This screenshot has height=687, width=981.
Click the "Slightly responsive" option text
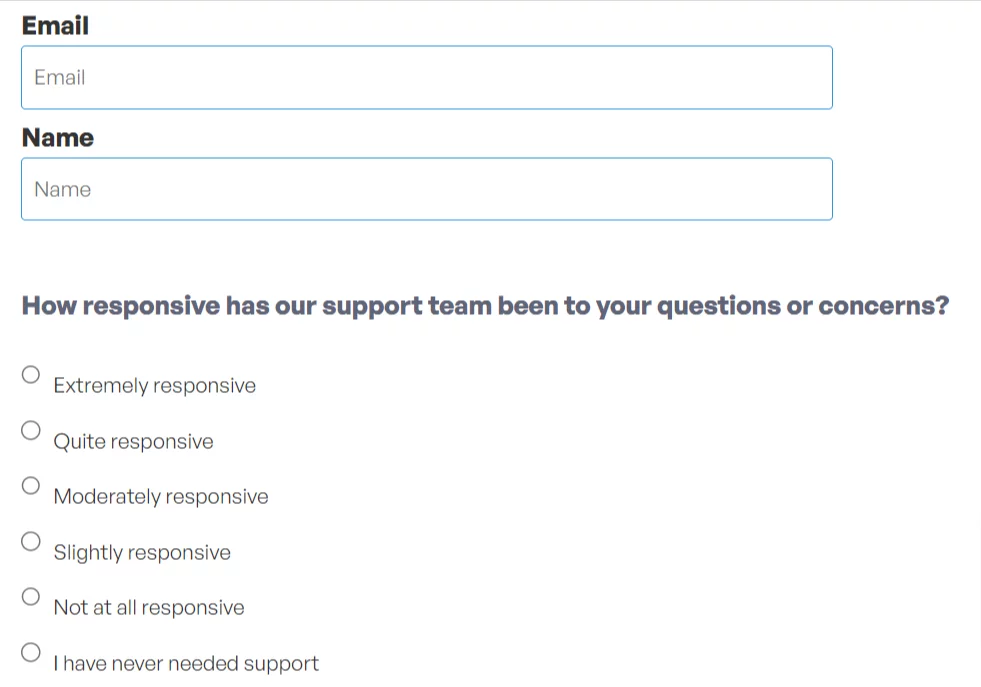point(142,553)
